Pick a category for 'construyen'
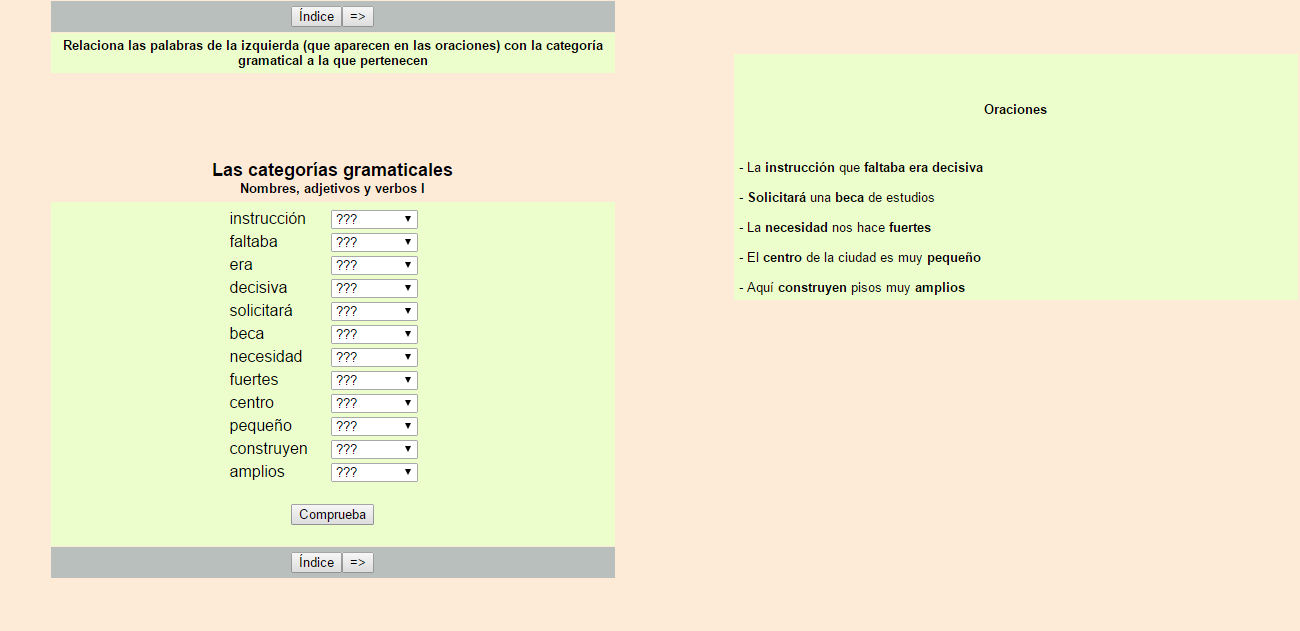The image size is (1300, 631). tap(374, 449)
